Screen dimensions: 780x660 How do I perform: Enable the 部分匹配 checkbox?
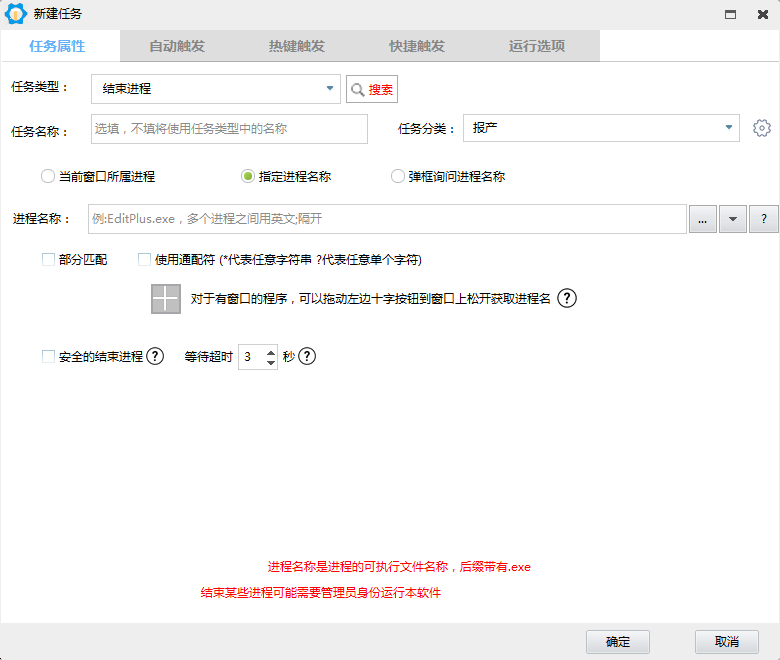pyautogui.click(x=48, y=260)
